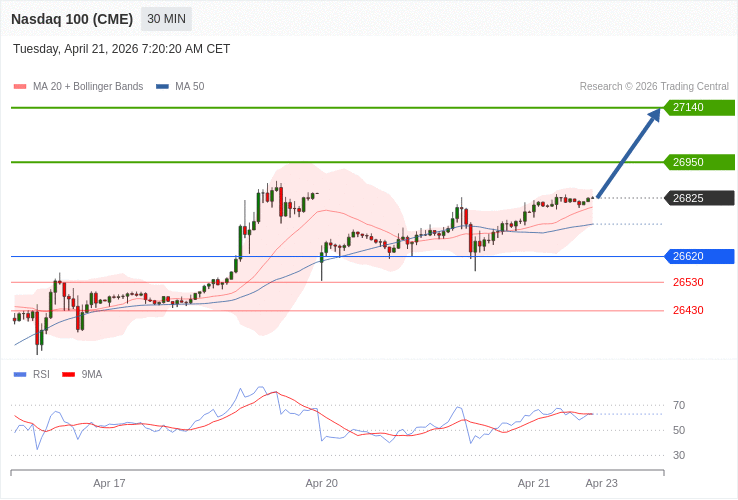Screen dimensions: 738x500
Task: Click the RSI blue legend swatch
Action: click(20, 375)
